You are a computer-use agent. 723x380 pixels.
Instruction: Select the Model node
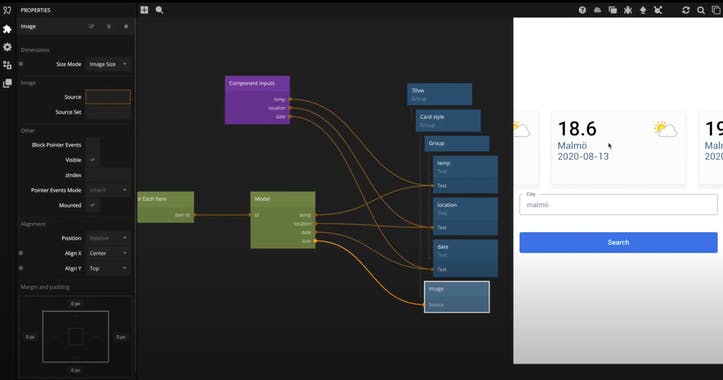click(x=283, y=220)
